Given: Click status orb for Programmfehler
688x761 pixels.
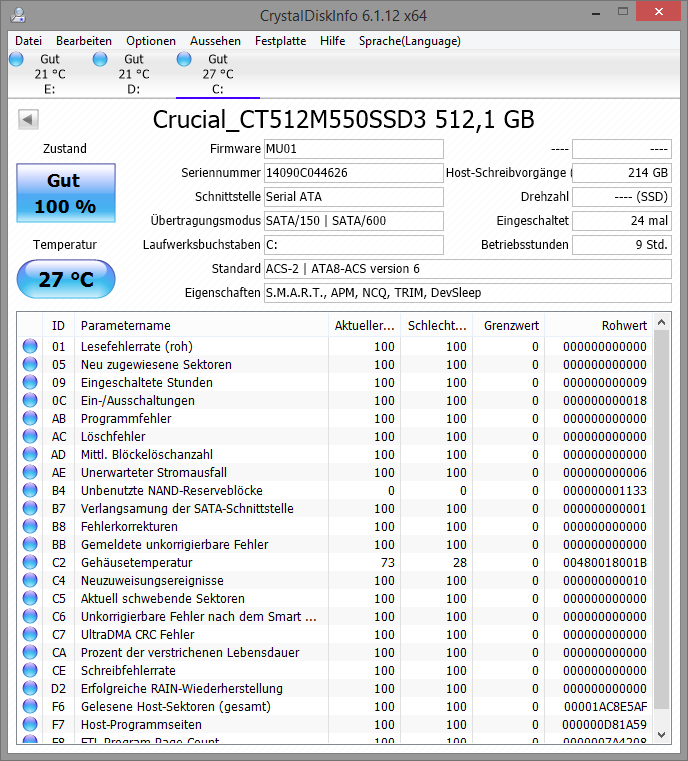Looking at the screenshot, I should pos(30,418).
